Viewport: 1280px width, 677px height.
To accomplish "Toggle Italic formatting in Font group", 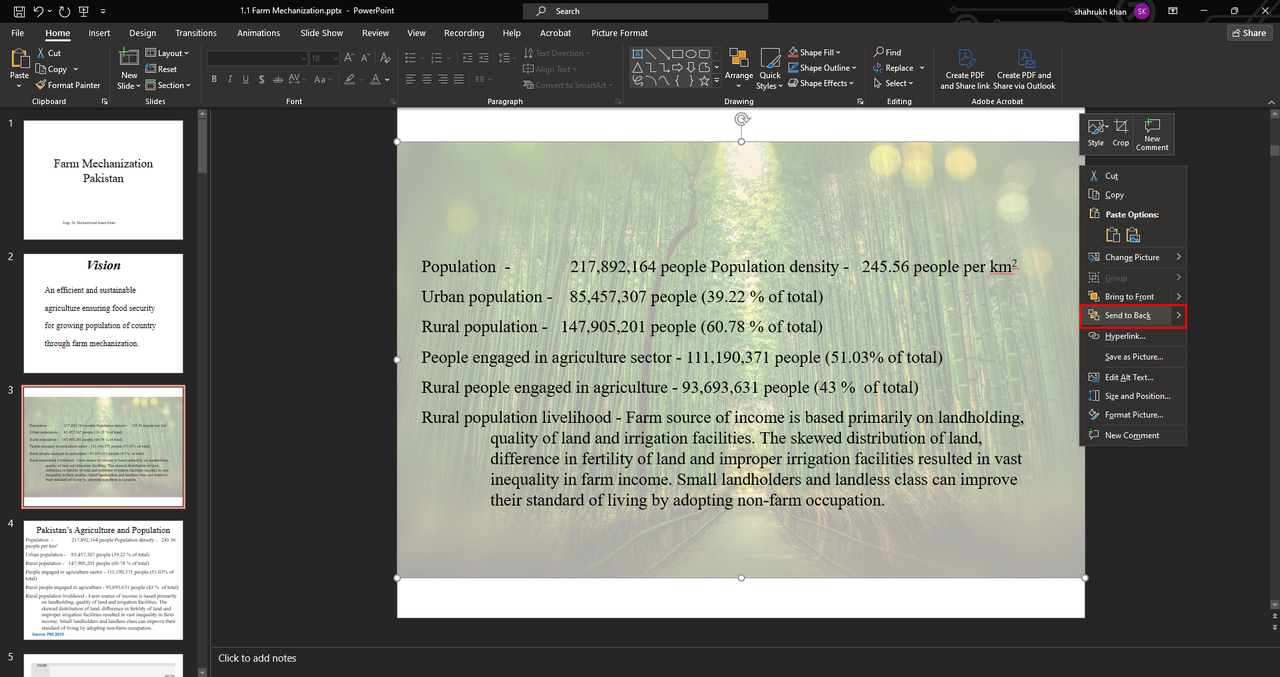I will click(229, 79).
